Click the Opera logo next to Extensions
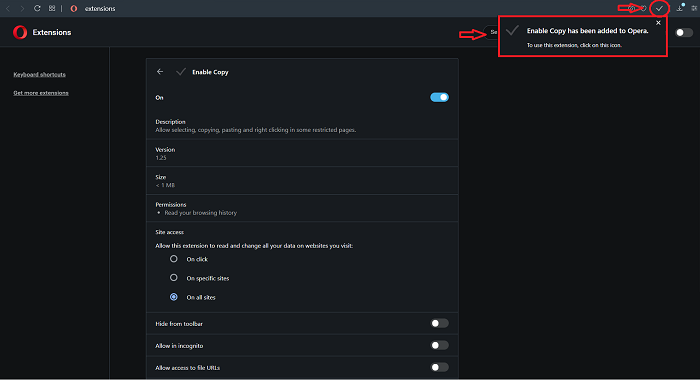This screenshot has width=700, height=380. 20,32
